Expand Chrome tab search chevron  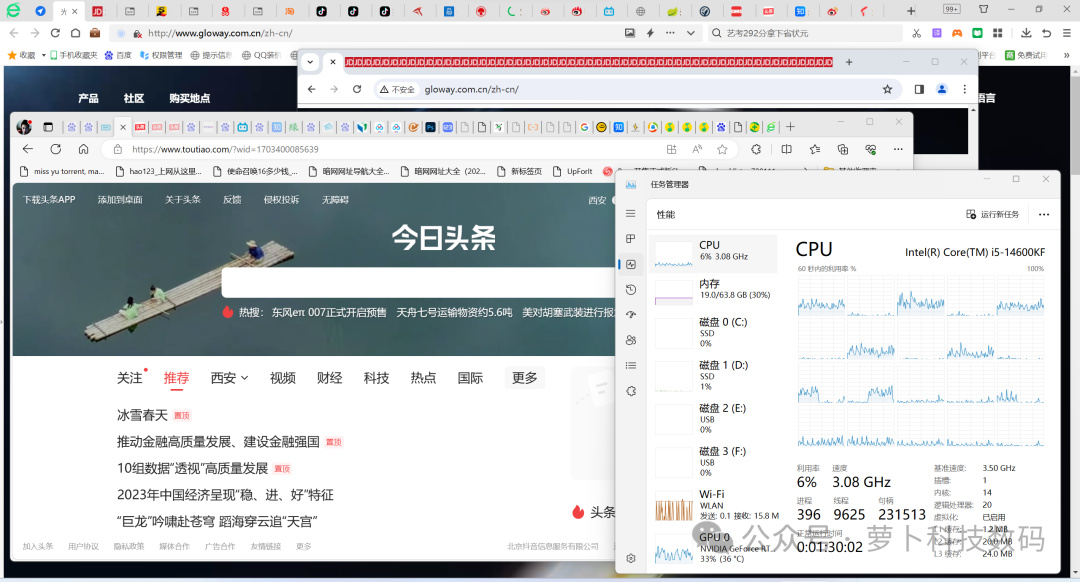[310, 62]
